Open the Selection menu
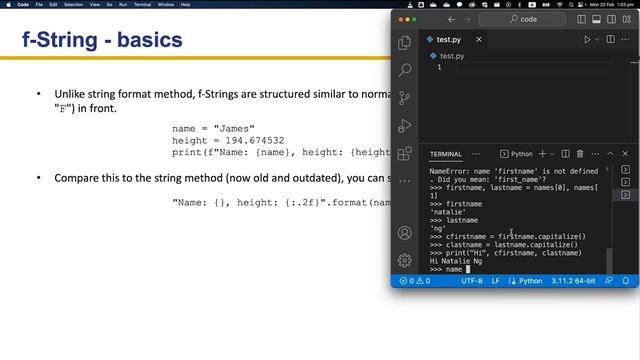The image size is (640, 360). click(x=73, y=4)
